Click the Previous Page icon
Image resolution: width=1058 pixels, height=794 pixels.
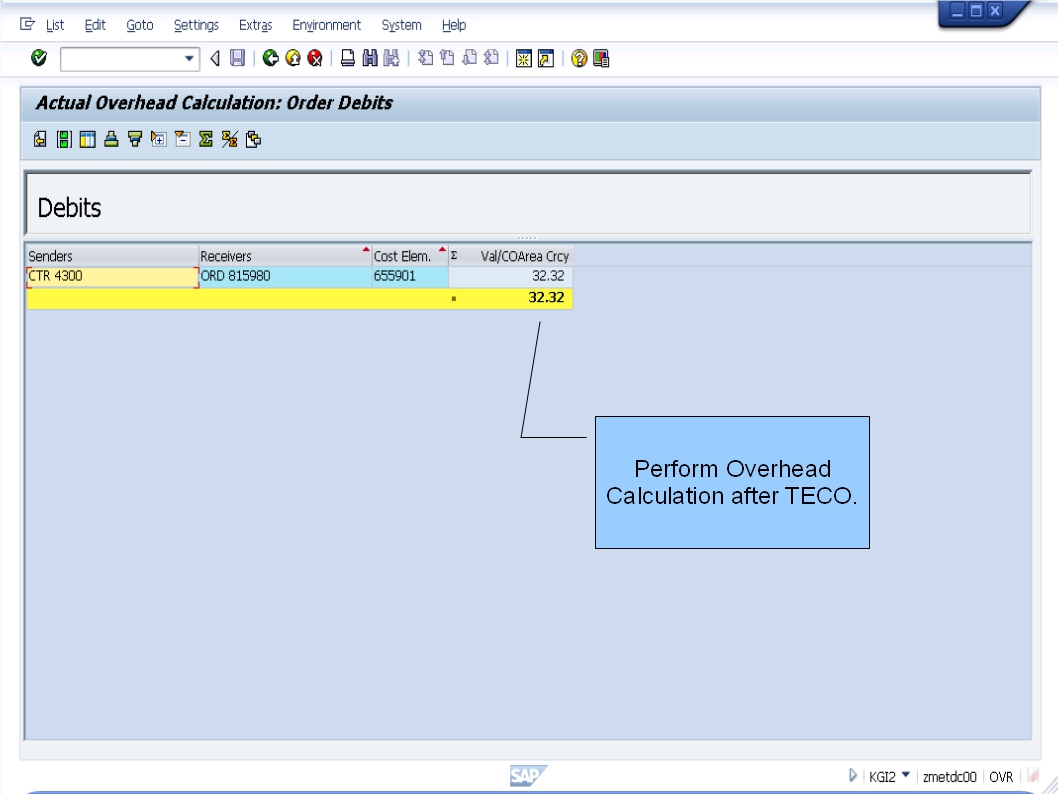click(447, 59)
